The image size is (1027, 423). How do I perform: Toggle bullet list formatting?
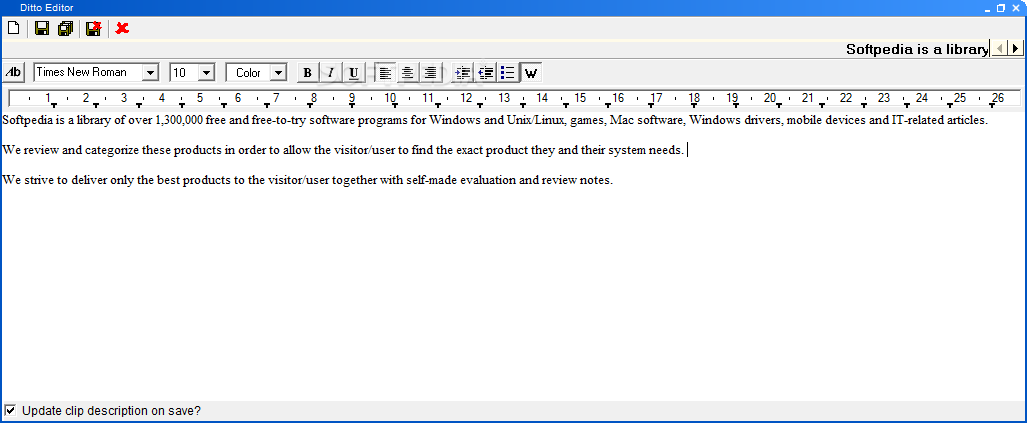[508, 73]
